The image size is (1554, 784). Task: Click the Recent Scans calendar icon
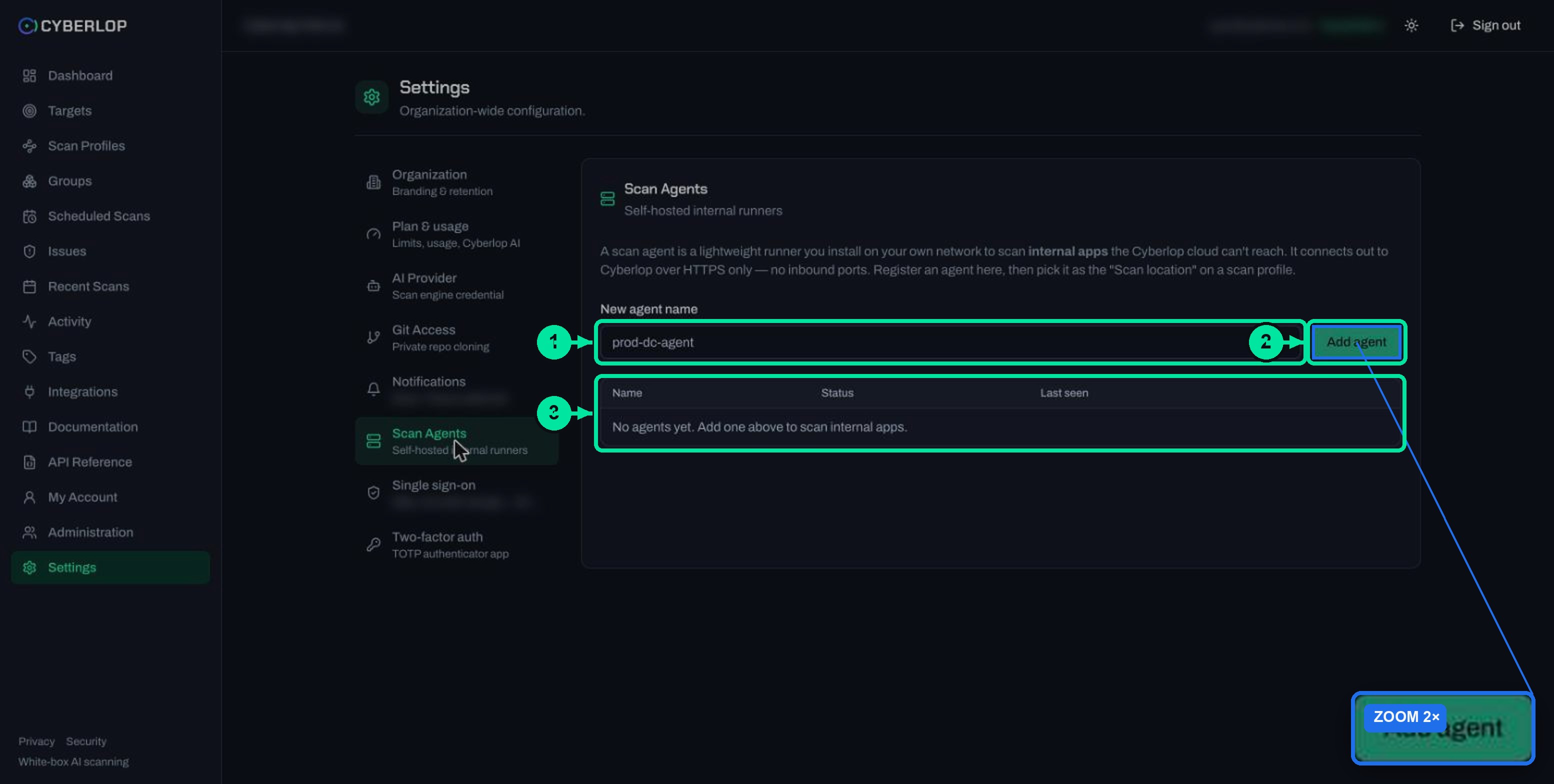[29, 286]
